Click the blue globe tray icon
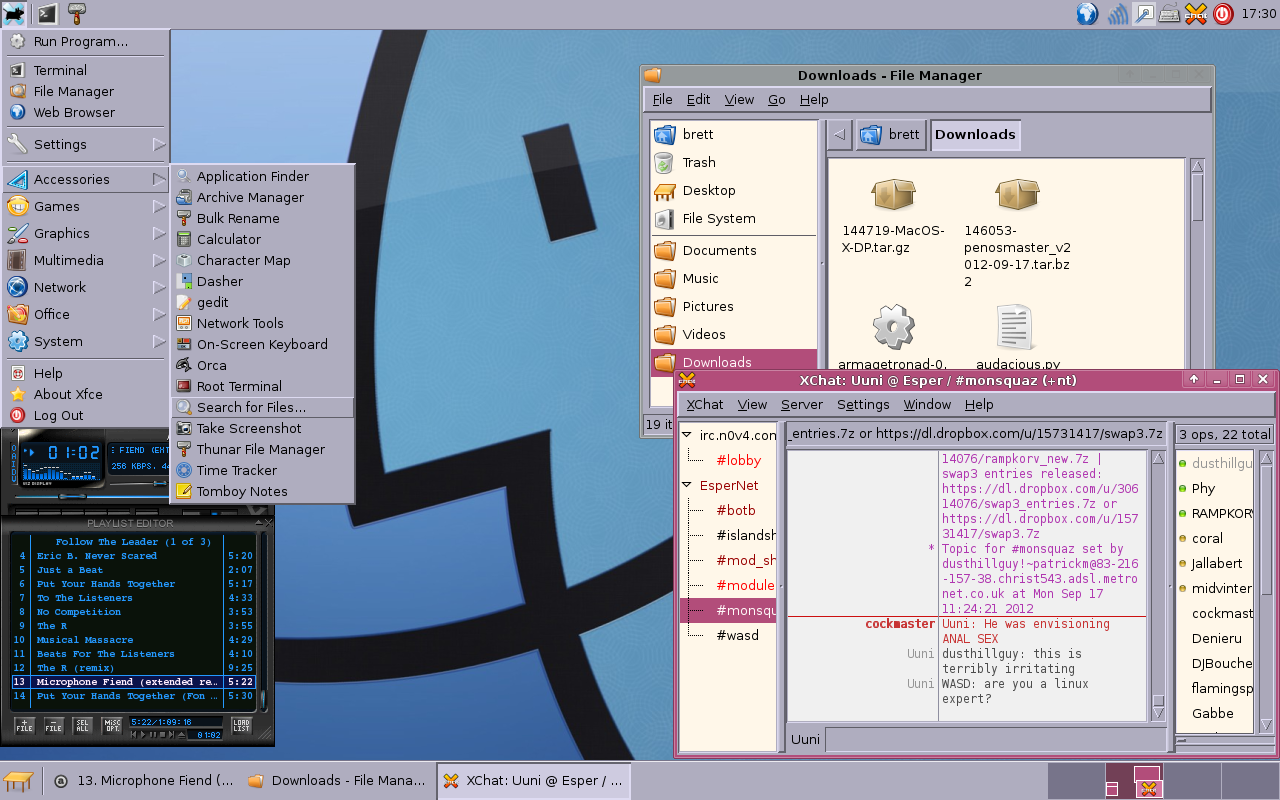 coord(1087,14)
